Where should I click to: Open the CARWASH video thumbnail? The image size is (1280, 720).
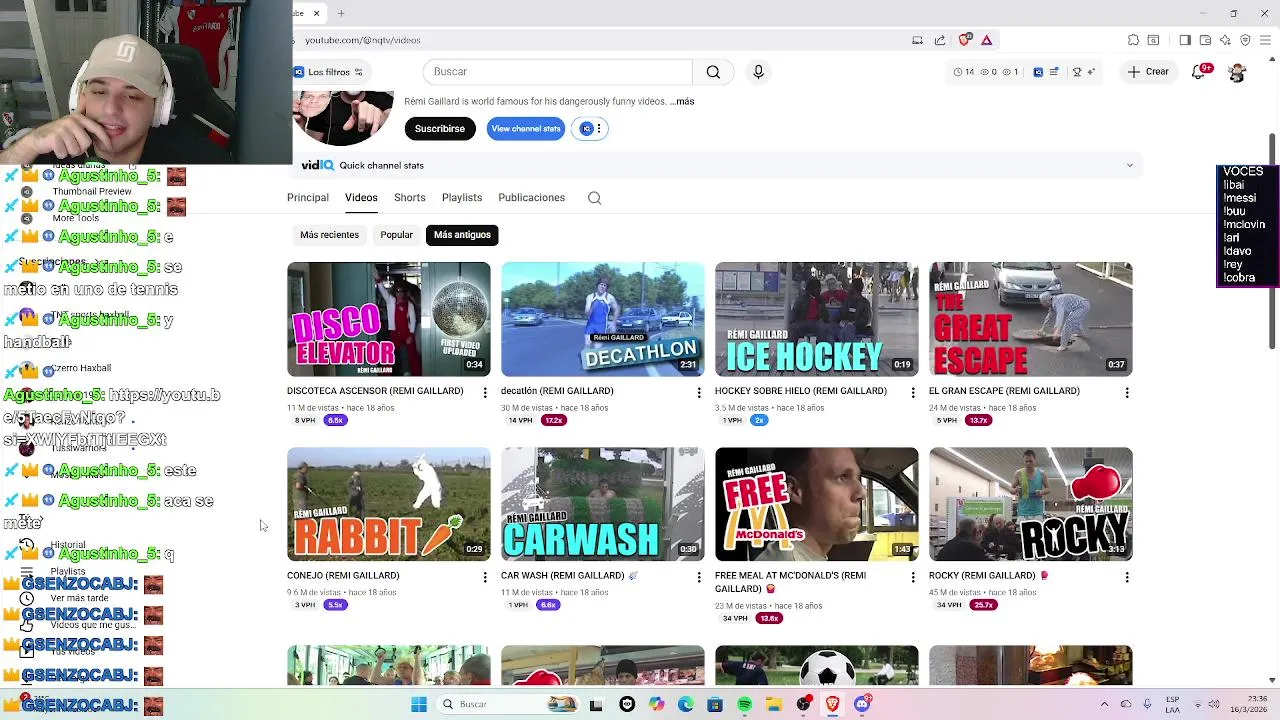[603, 504]
